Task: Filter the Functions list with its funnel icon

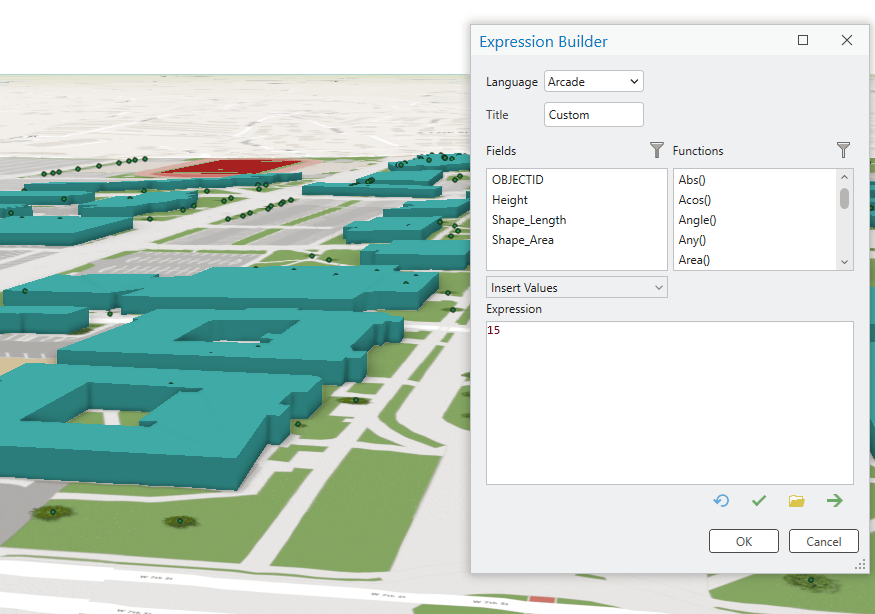Action: (x=843, y=150)
